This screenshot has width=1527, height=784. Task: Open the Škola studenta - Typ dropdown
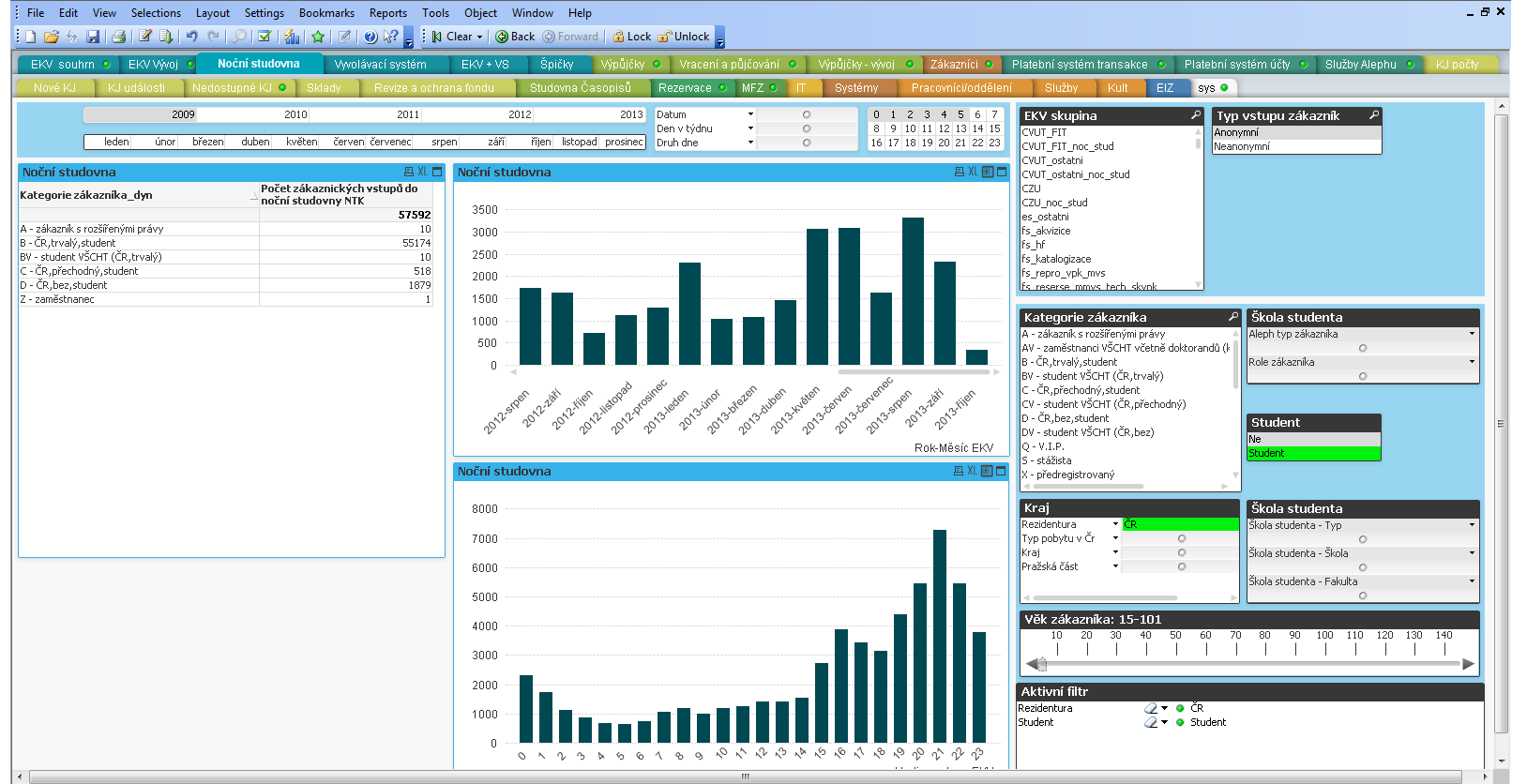(x=1472, y=525)
